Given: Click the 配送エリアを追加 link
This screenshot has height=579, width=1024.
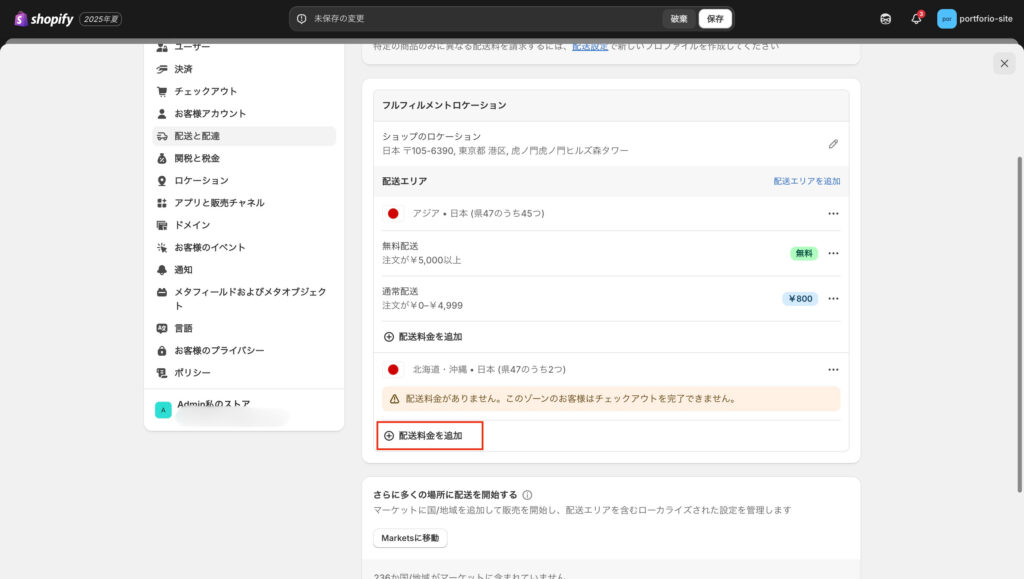Looking at the screenshot, I should click(806, 181).
